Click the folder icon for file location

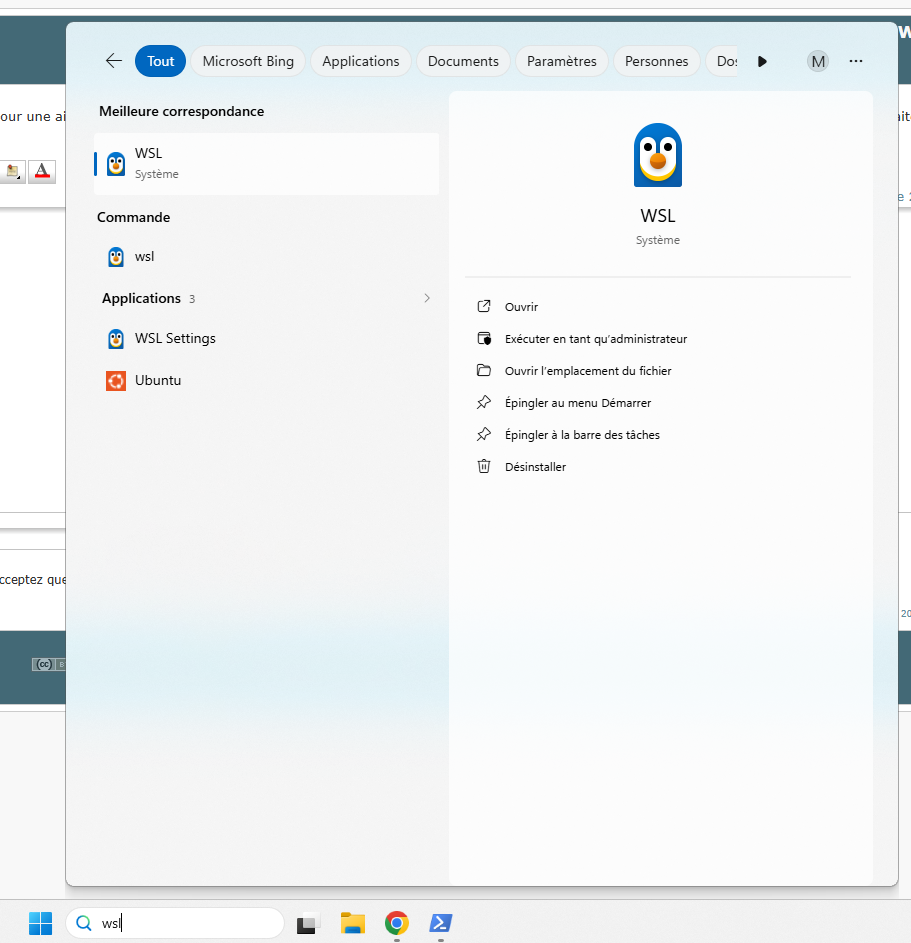click(x=484, y=370)
